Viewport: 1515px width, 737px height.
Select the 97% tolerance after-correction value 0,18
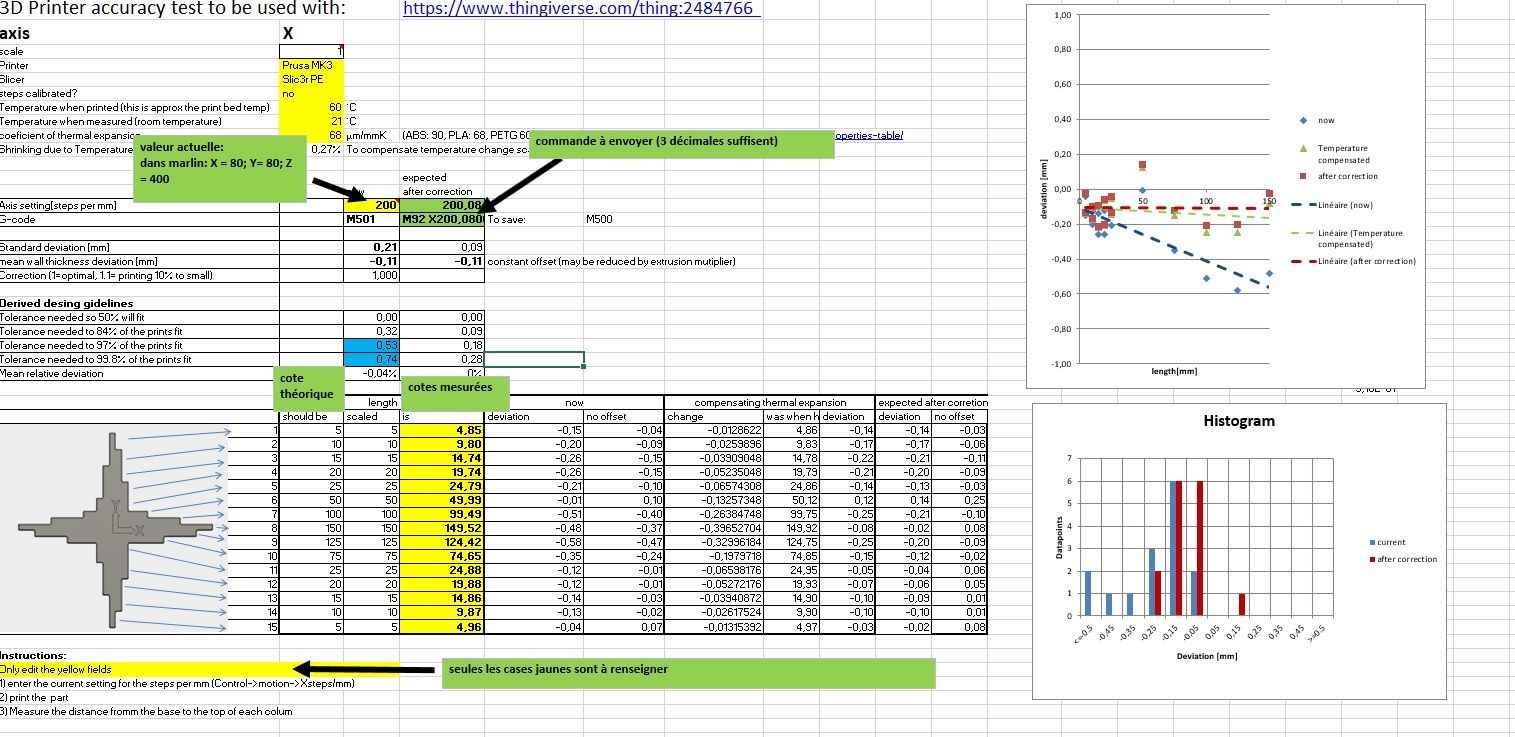pyautogui.click(x=442, y=345)
